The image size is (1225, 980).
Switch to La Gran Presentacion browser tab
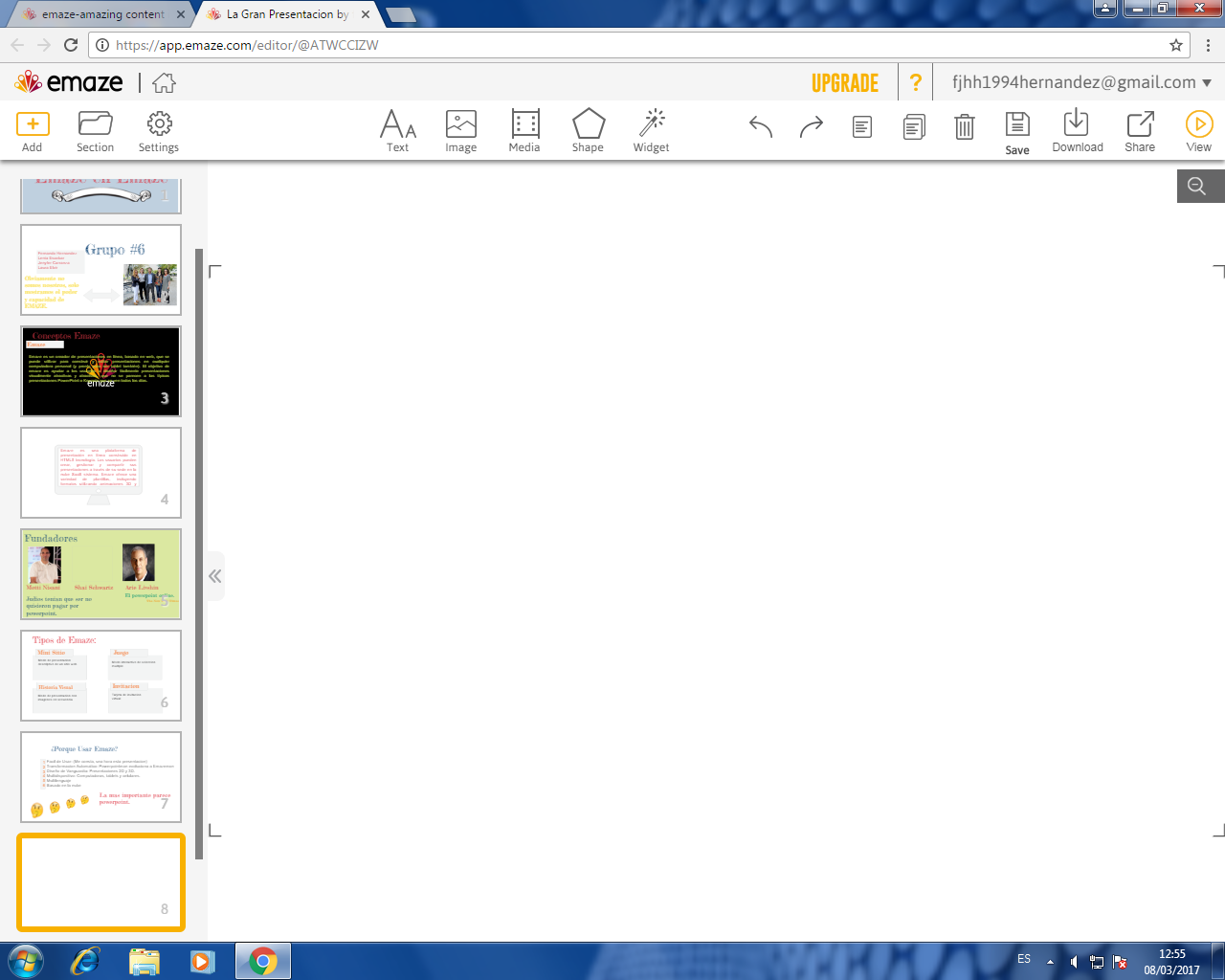286,14
